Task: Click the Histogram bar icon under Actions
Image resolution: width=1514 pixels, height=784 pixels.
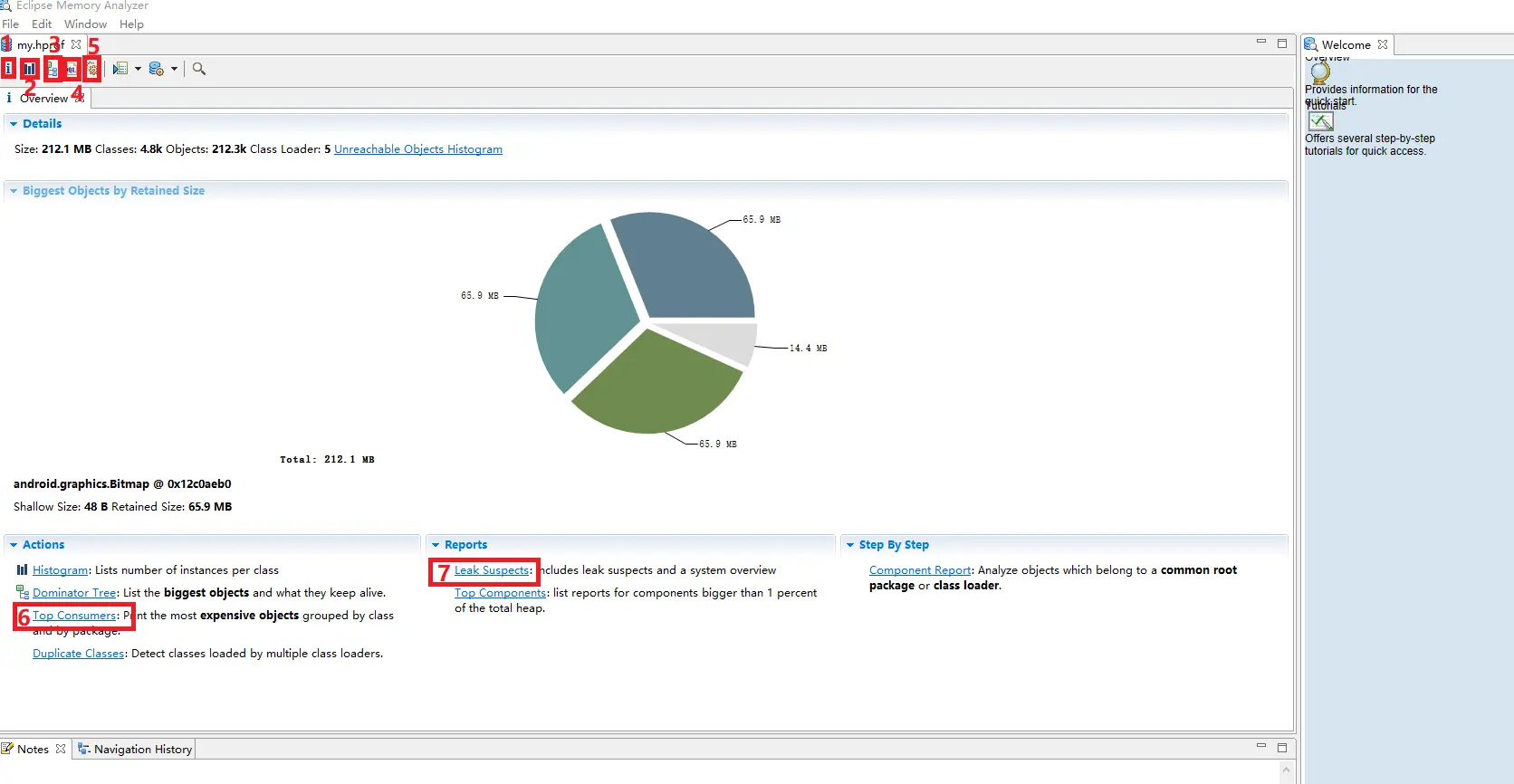Action: click(x=22, y=569)
